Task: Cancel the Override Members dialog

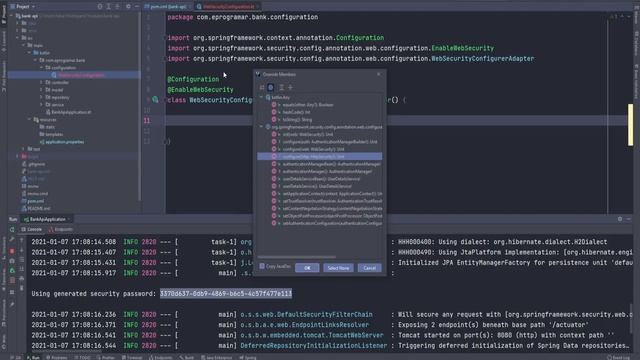Action: click(x=369, y=268)
